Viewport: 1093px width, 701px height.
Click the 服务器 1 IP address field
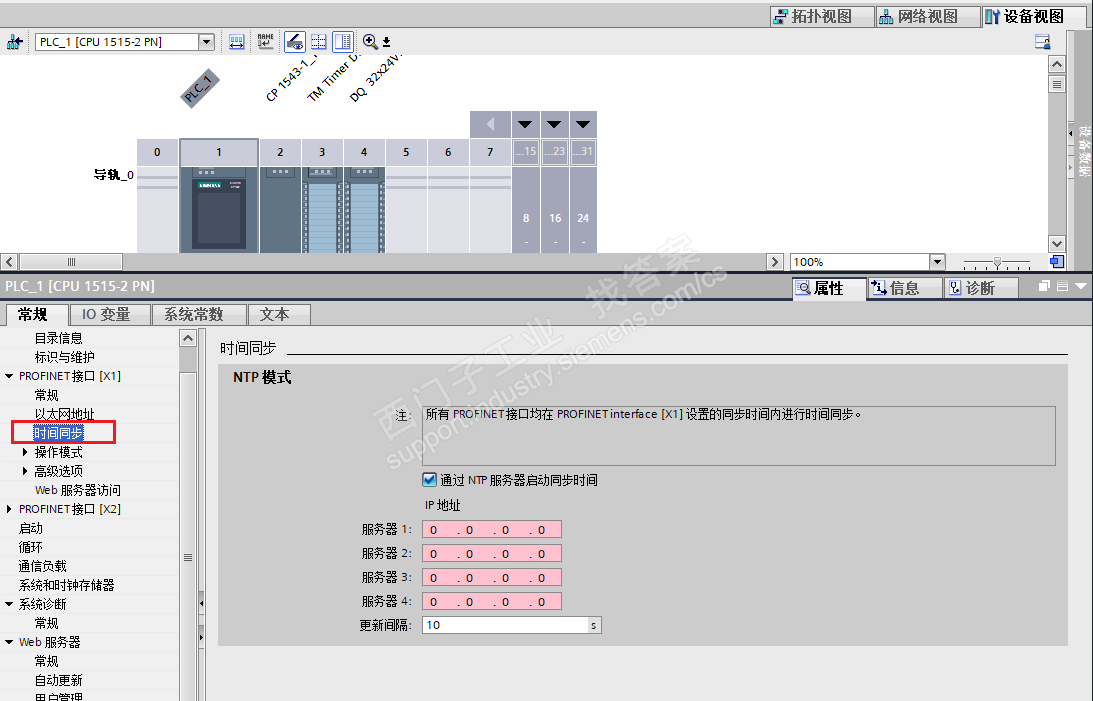(491, 530)
